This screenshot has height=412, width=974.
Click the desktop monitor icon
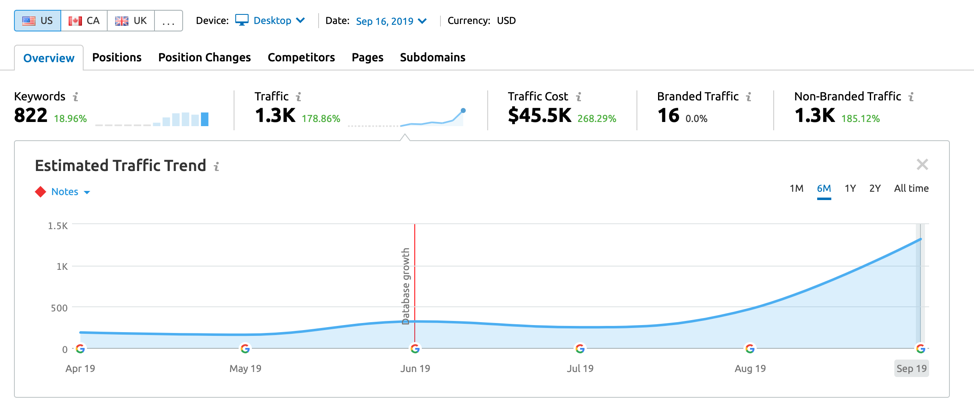[x=241, y=21]
